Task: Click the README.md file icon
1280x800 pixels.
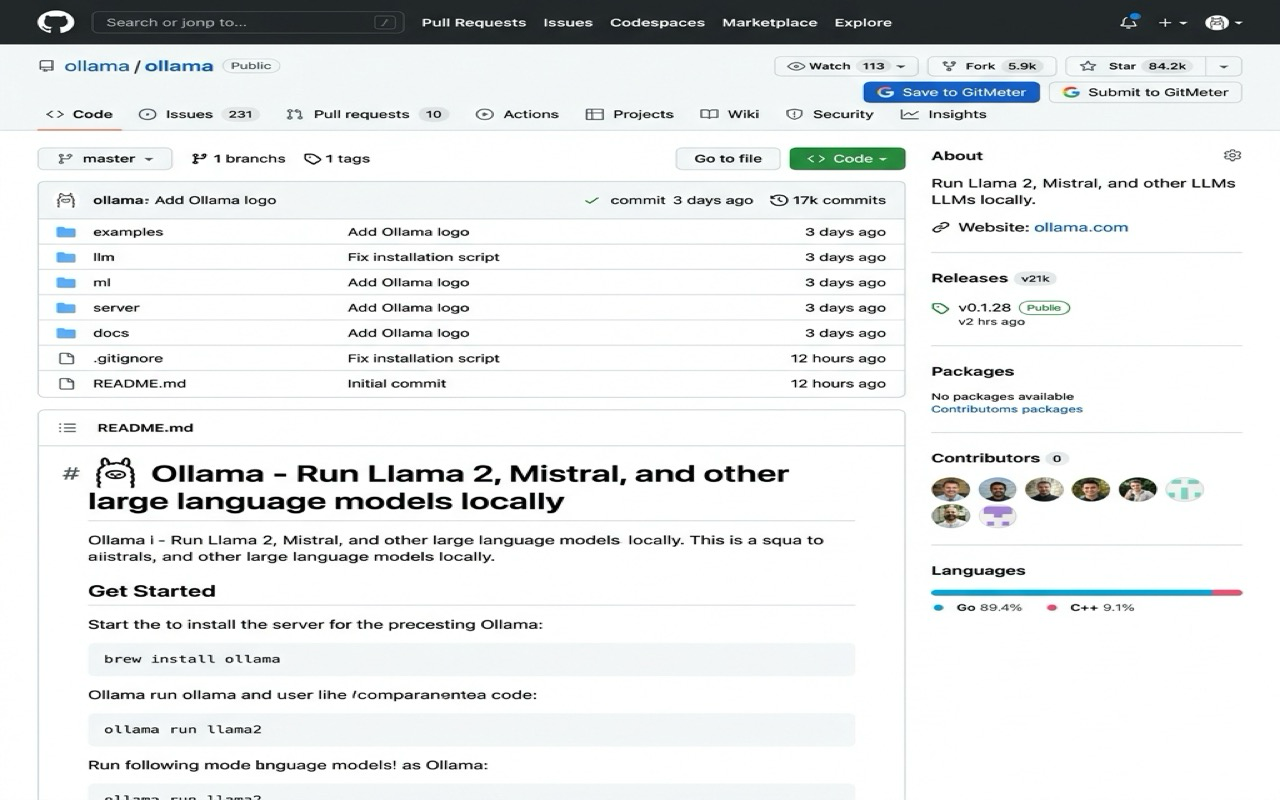Action: [x=66, y=383]
